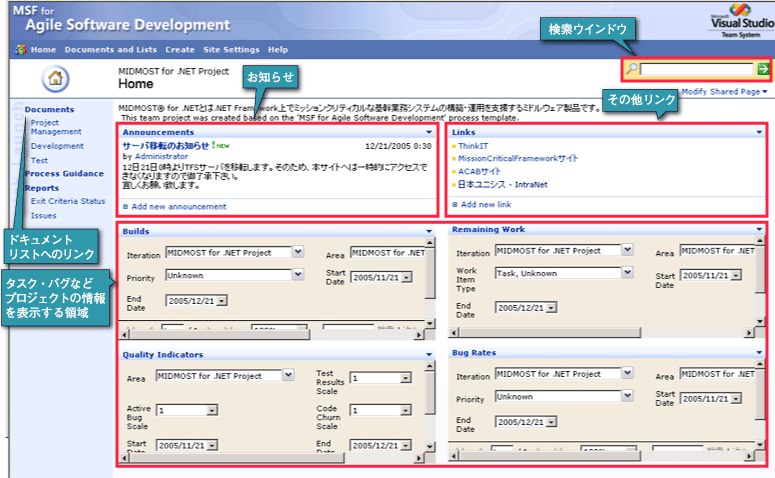This screenshot has height=478, width=775.
Task: Open Documents section in sidebar
Action: coord(49,109)
